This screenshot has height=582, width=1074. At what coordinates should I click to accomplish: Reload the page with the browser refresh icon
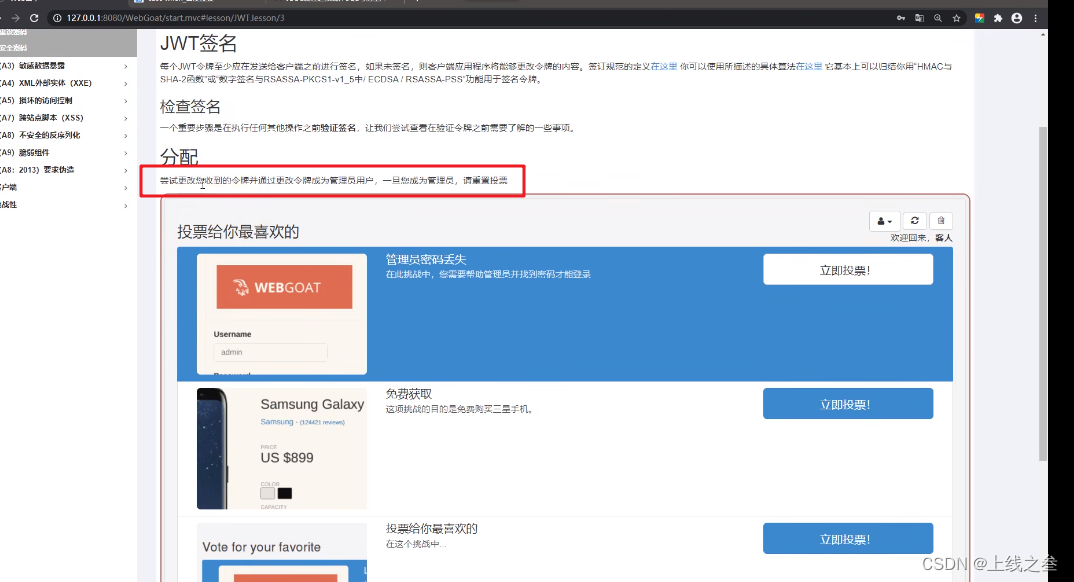point(35,17)
